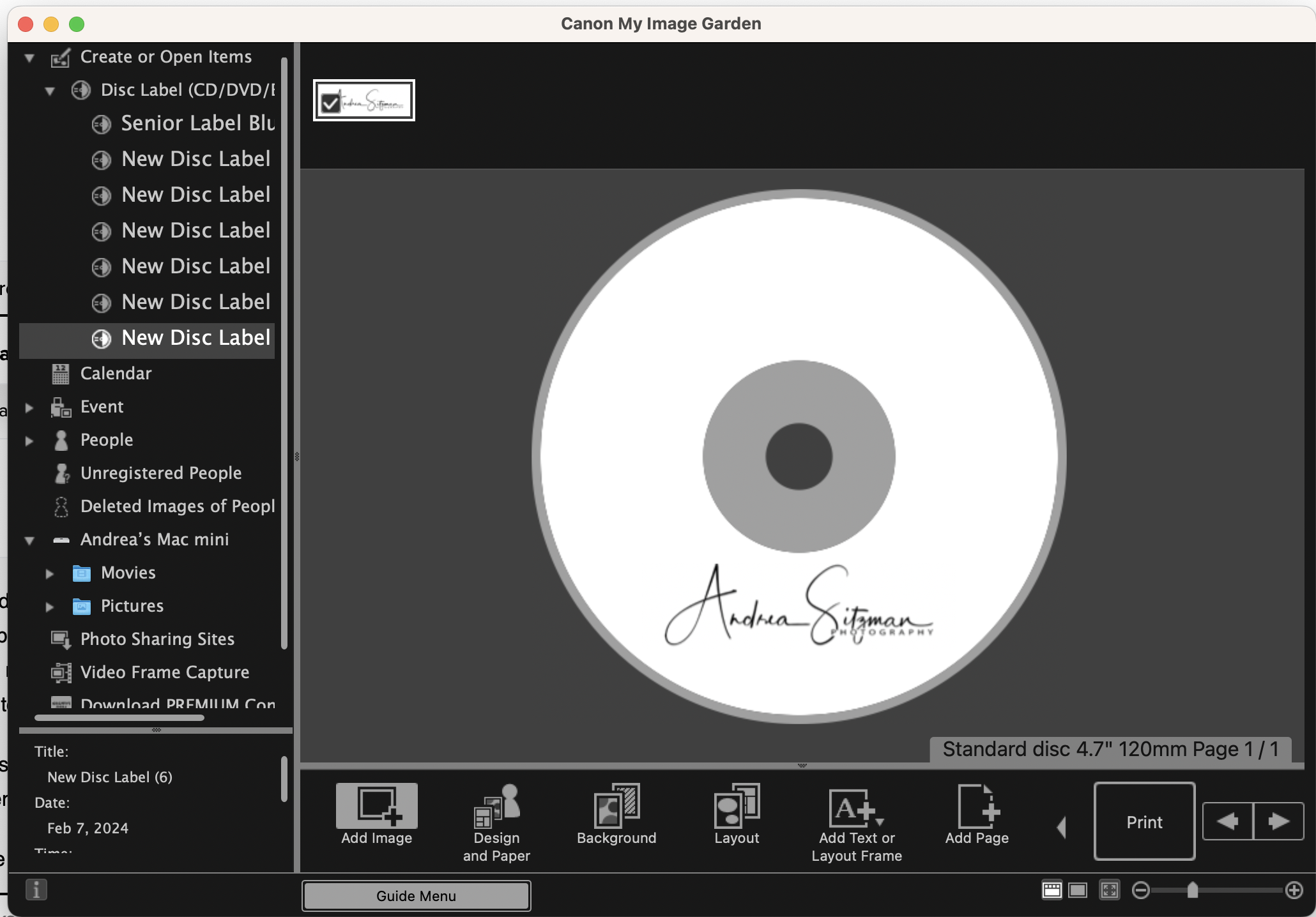
Task: Open the information panel at bottom left
Action: click(36, 890)
